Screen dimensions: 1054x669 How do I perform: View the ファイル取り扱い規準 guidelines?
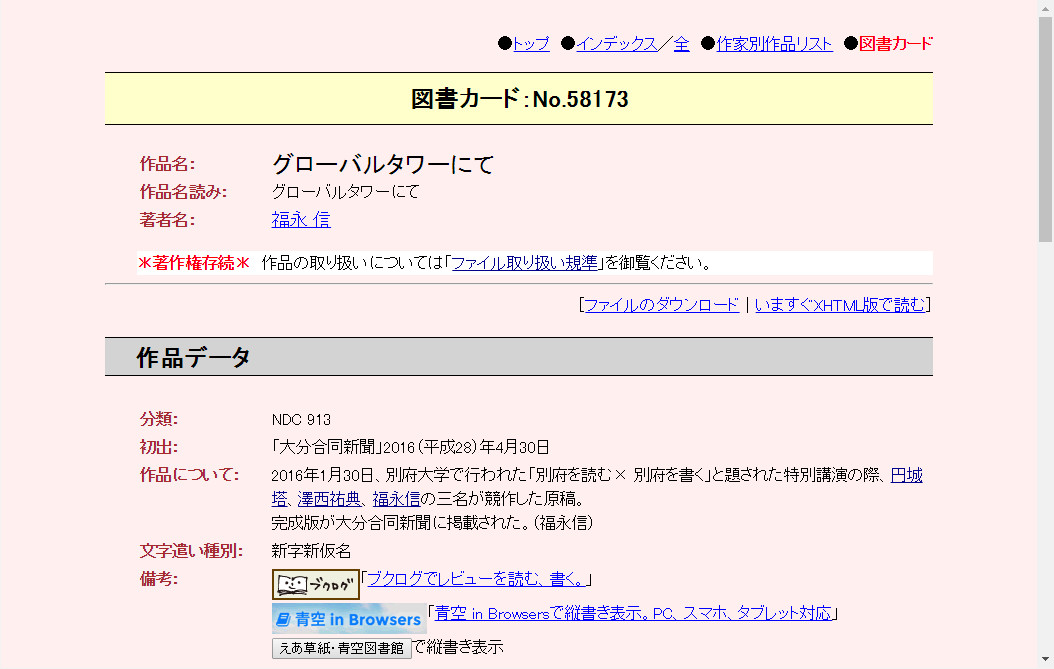(526, 265)
